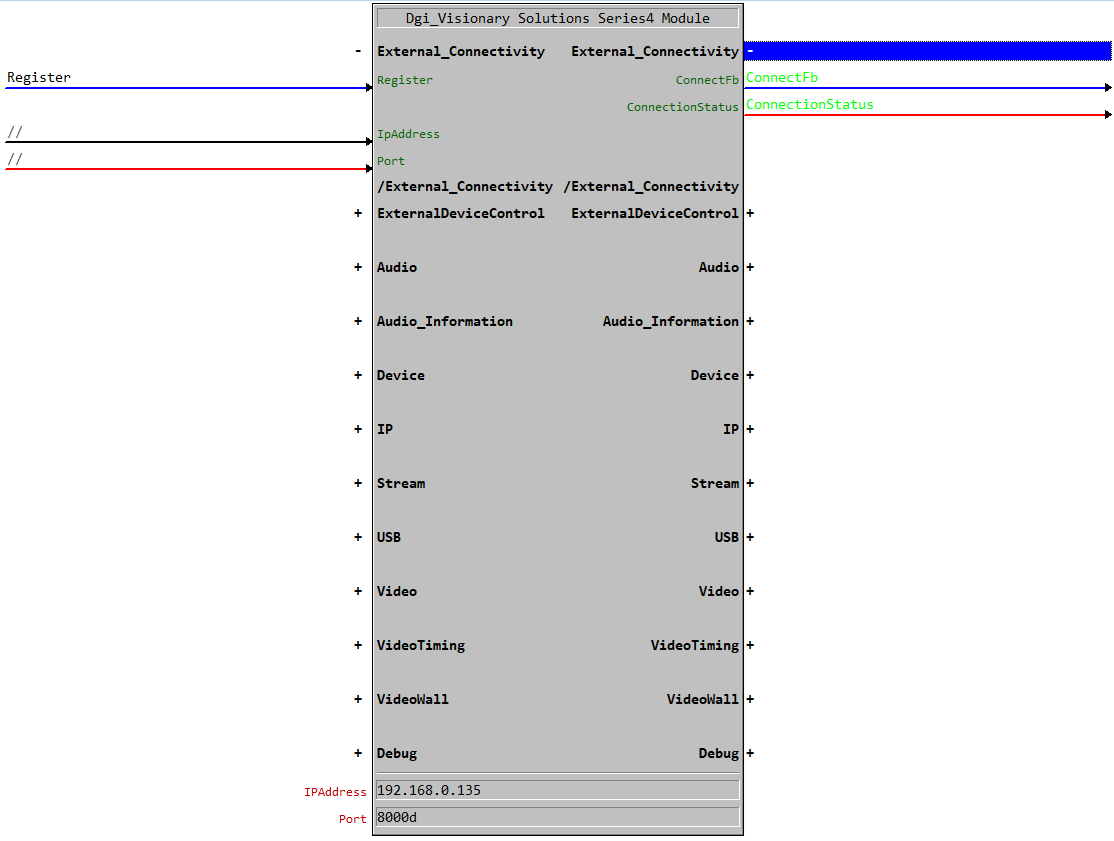Click the red Port parameter label

click(352, 819)
